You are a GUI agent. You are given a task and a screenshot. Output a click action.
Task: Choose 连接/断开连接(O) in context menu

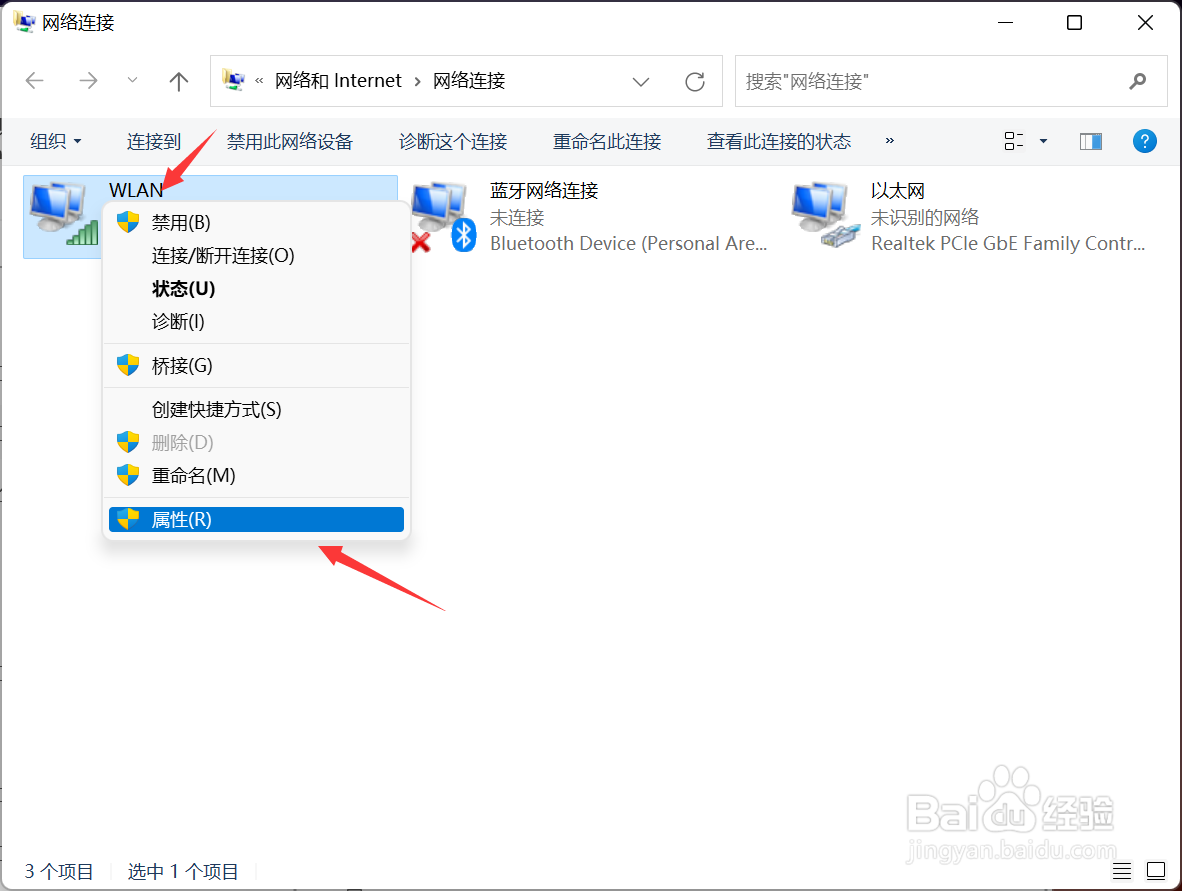tap(256, 256)
